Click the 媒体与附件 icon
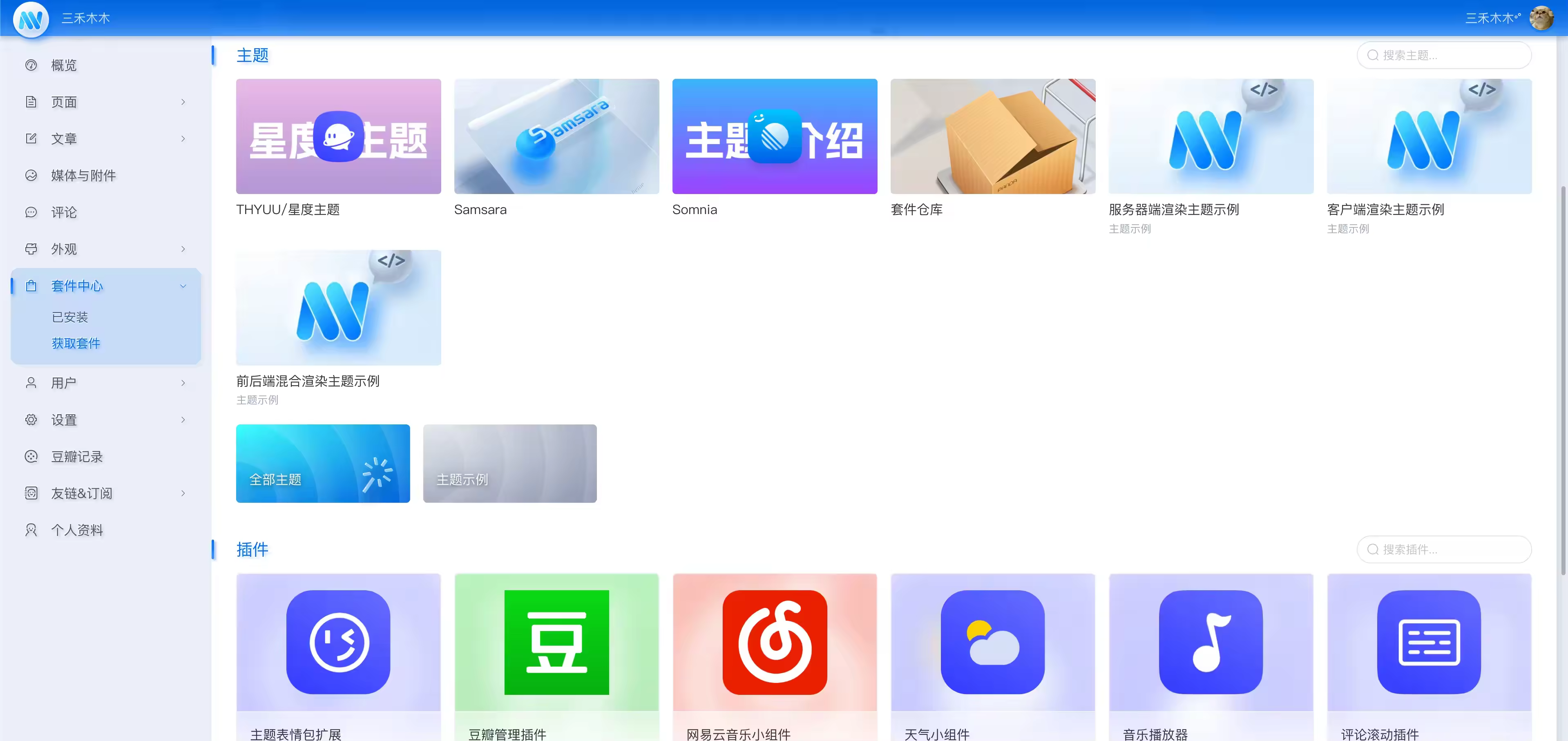The width and height of the screenshot is (1568, 741). tap(31, 175)
